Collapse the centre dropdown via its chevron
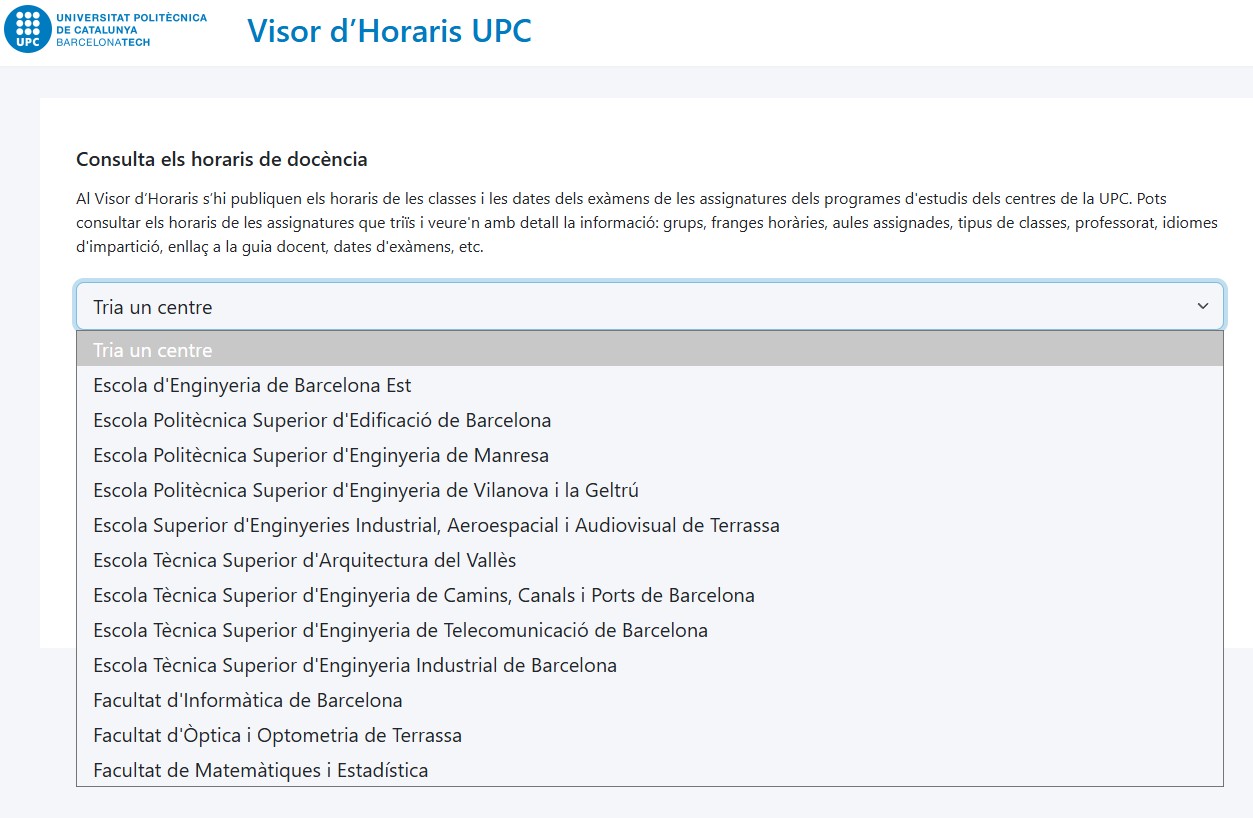 click(x=1203, y=306)
